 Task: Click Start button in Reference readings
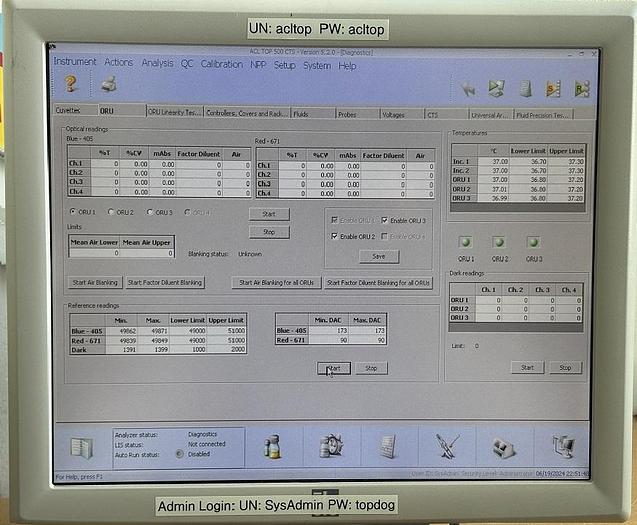pyautogui.click(x=334, y=368)
